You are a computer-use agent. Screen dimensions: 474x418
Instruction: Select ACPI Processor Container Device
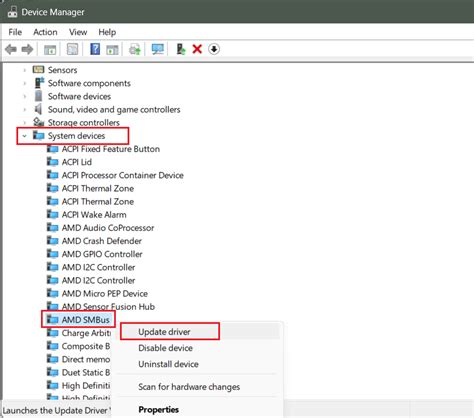(x=123, y=175)
